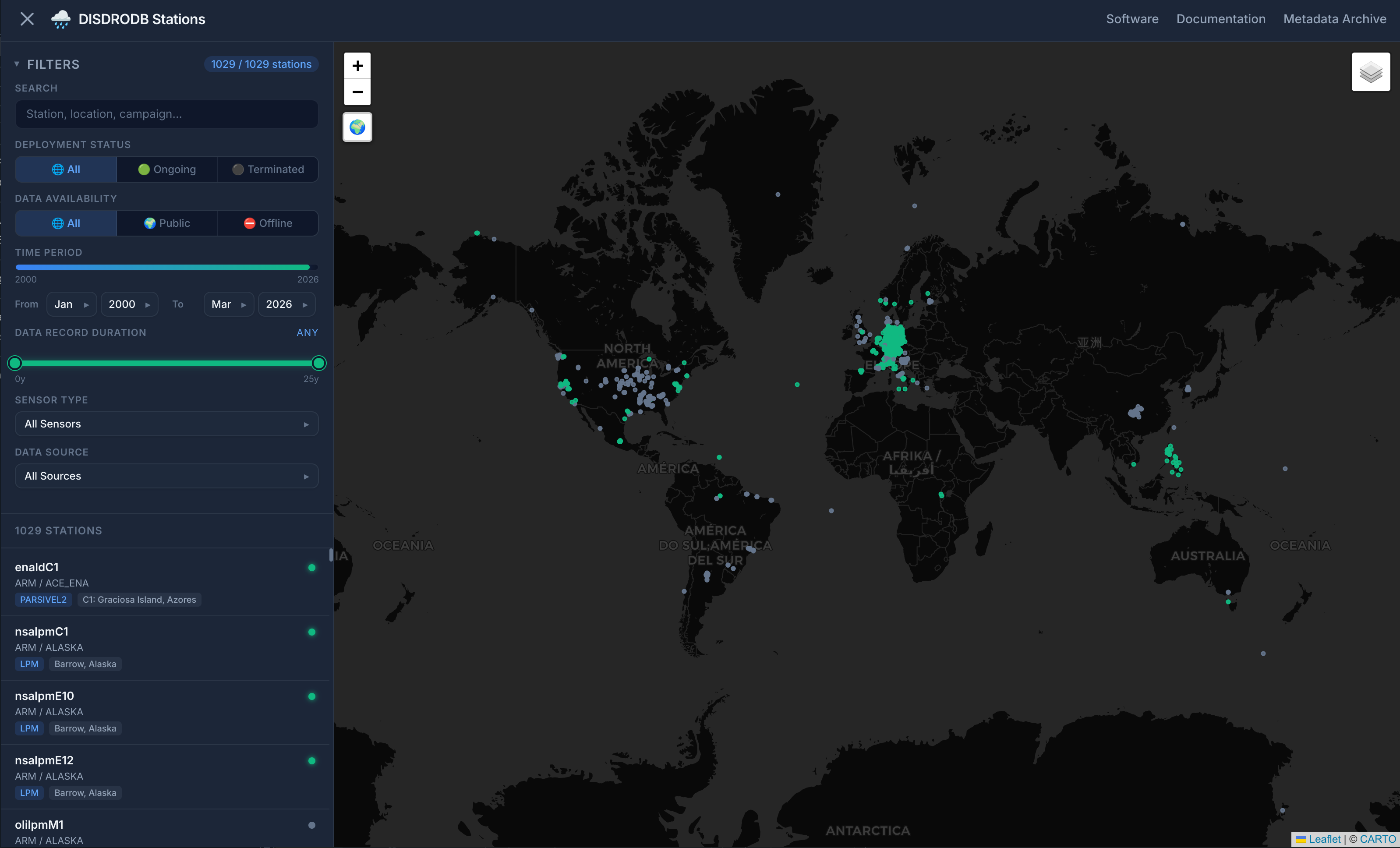Filter by Terminated deployment status

268,169
